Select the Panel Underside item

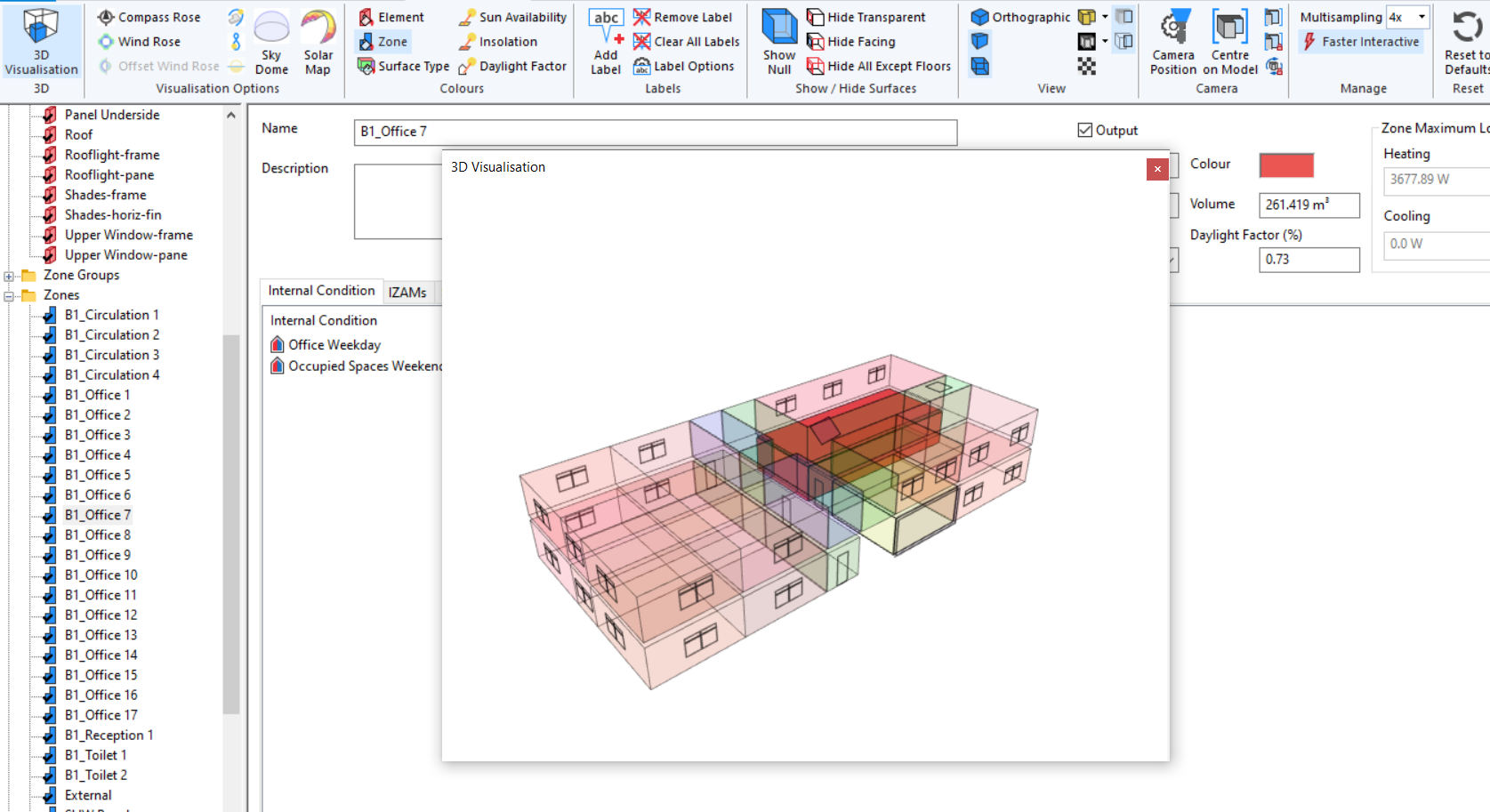click(112, 115)
